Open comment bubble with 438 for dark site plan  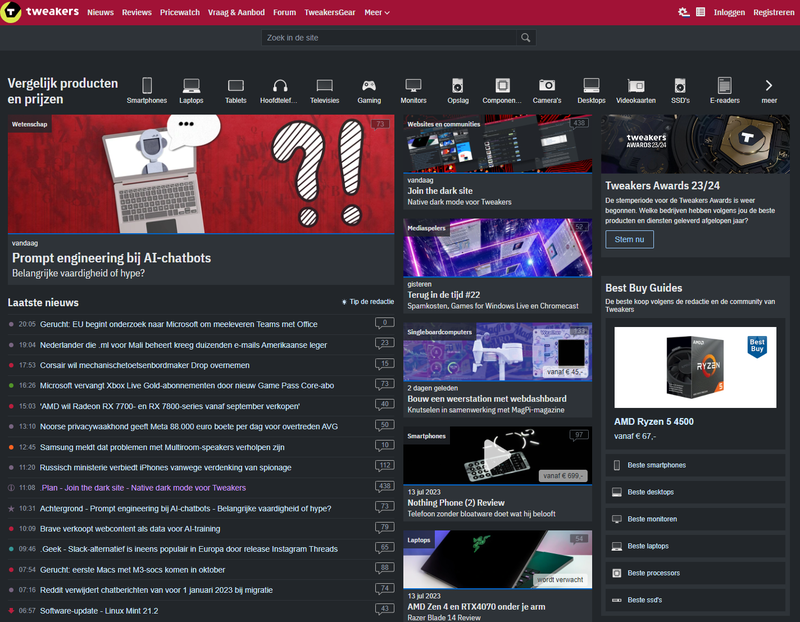(385, 486)
